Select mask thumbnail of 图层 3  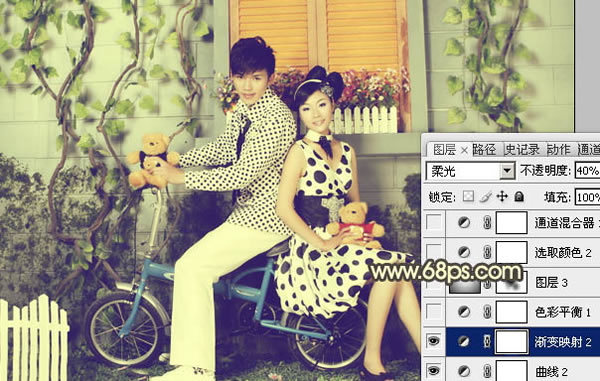pyautogui.click(x=512, y=283)
